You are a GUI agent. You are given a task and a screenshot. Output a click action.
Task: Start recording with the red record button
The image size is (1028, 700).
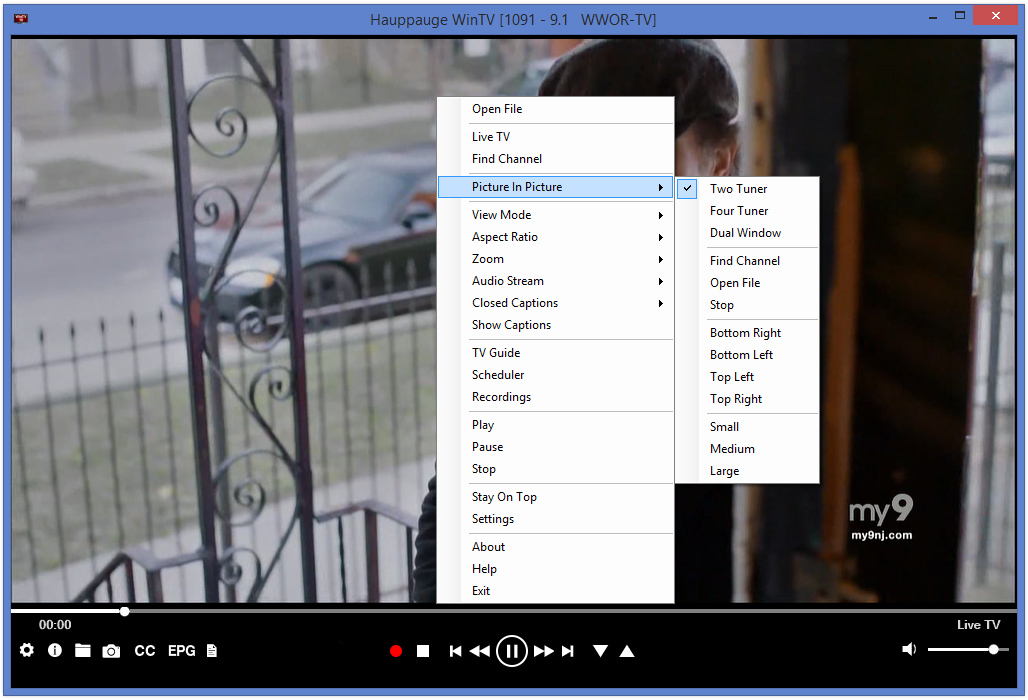[x=395, y=651]
